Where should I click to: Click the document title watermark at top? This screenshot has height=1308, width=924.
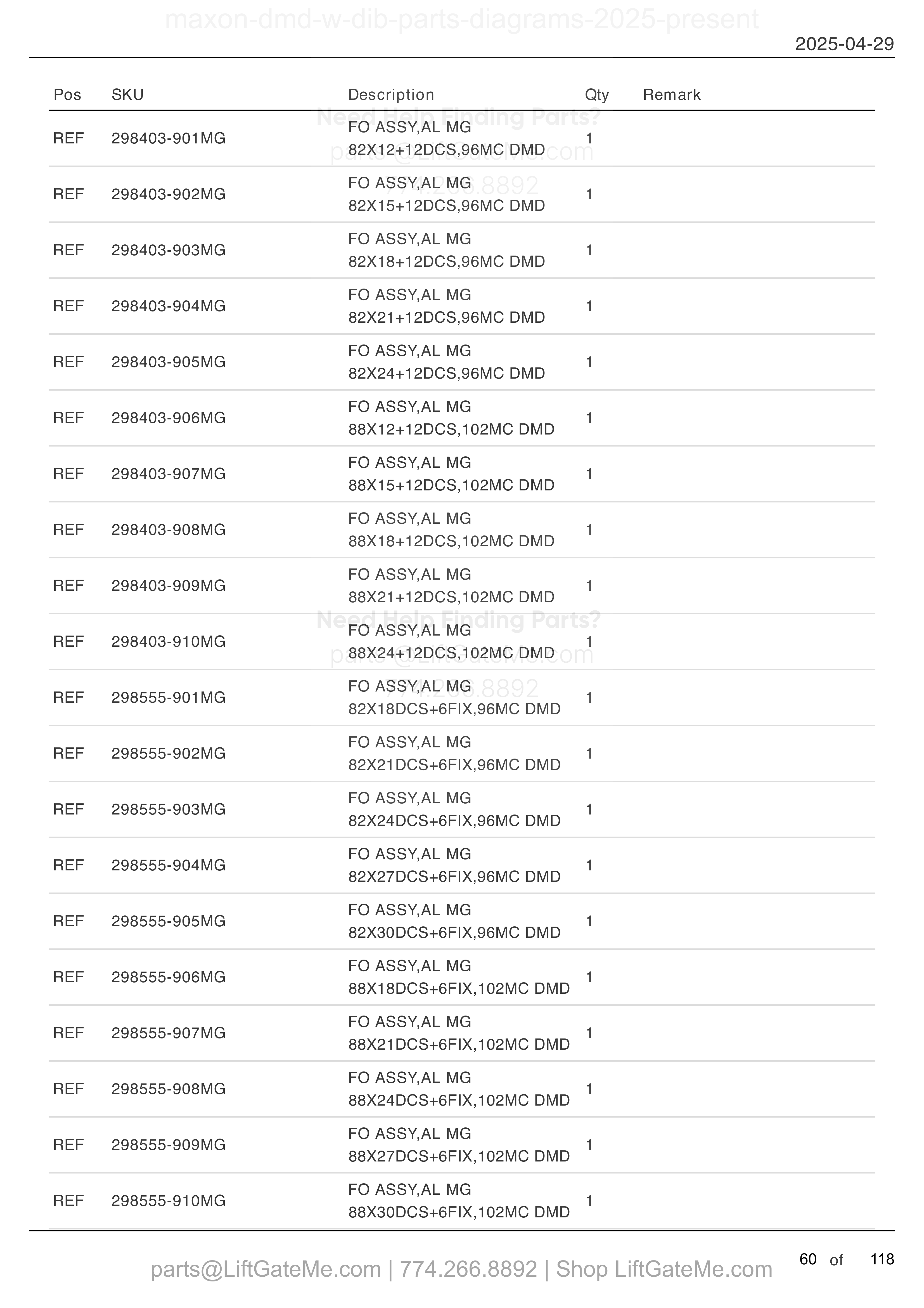tap(462, 19)
